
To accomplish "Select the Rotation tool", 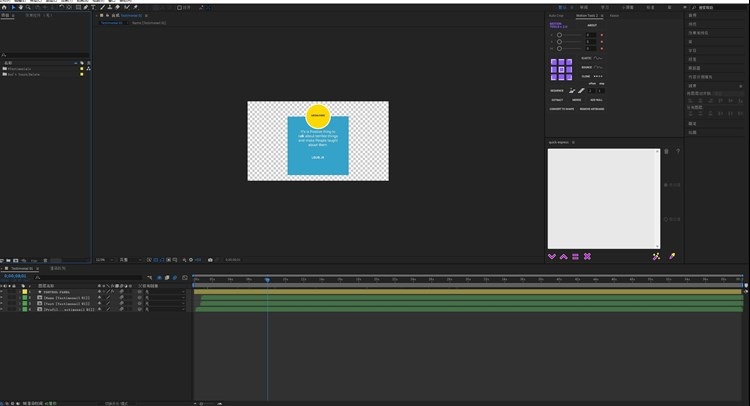I will point(62,8).
